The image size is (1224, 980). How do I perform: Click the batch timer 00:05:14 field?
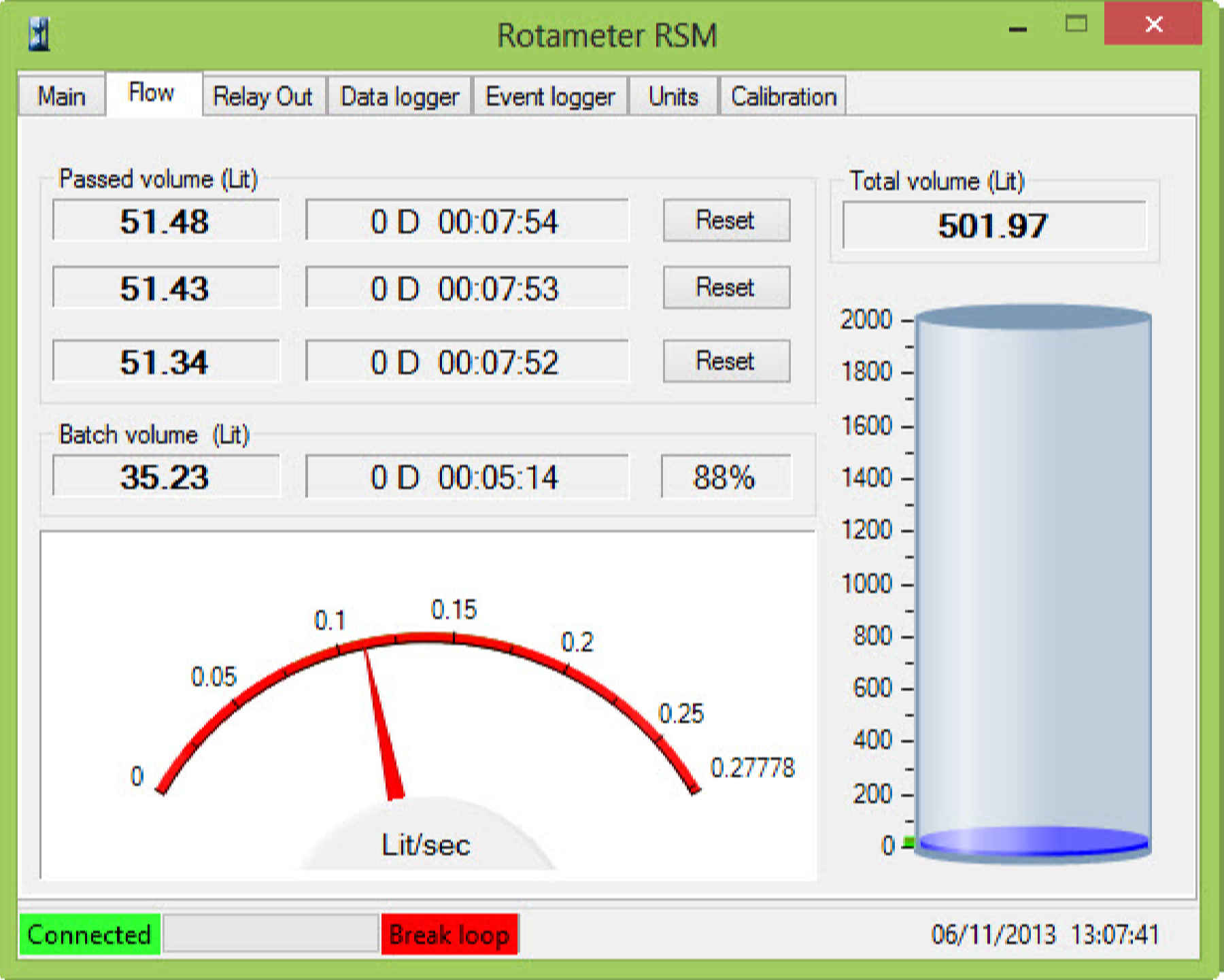coord(466,477)
